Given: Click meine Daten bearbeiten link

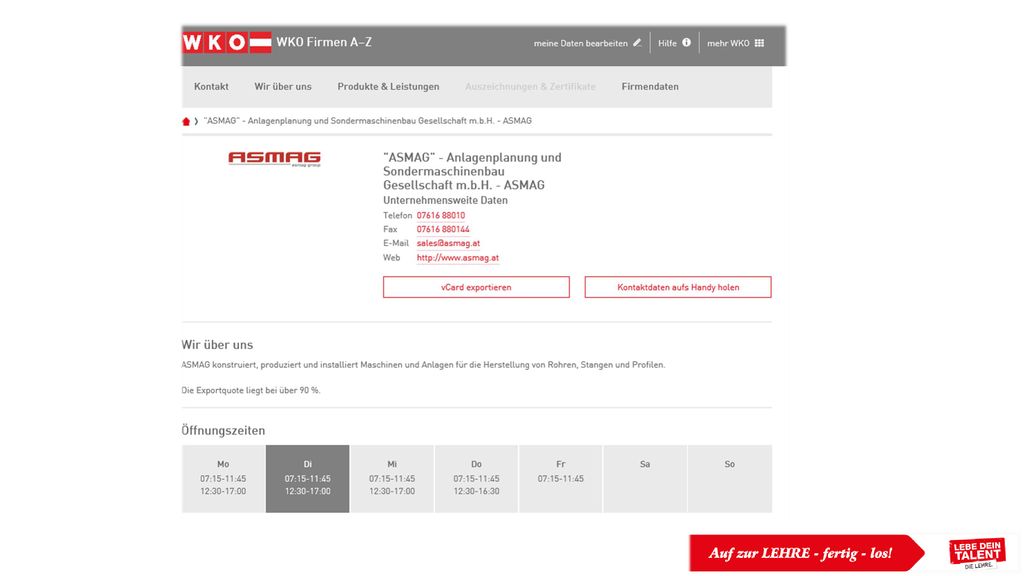Looking at the screenshot, I should pos(581,43).
